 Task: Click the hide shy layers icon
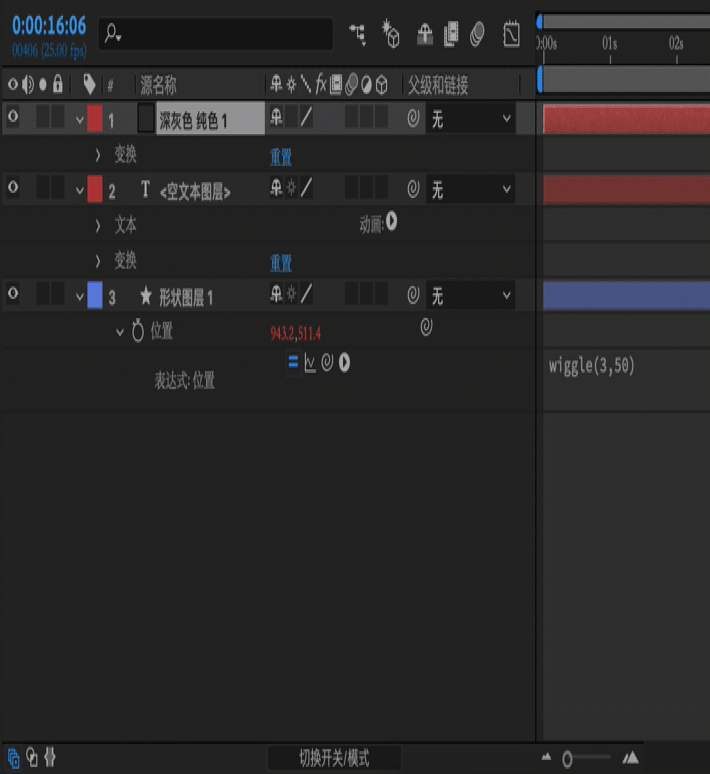click(425, 34)
